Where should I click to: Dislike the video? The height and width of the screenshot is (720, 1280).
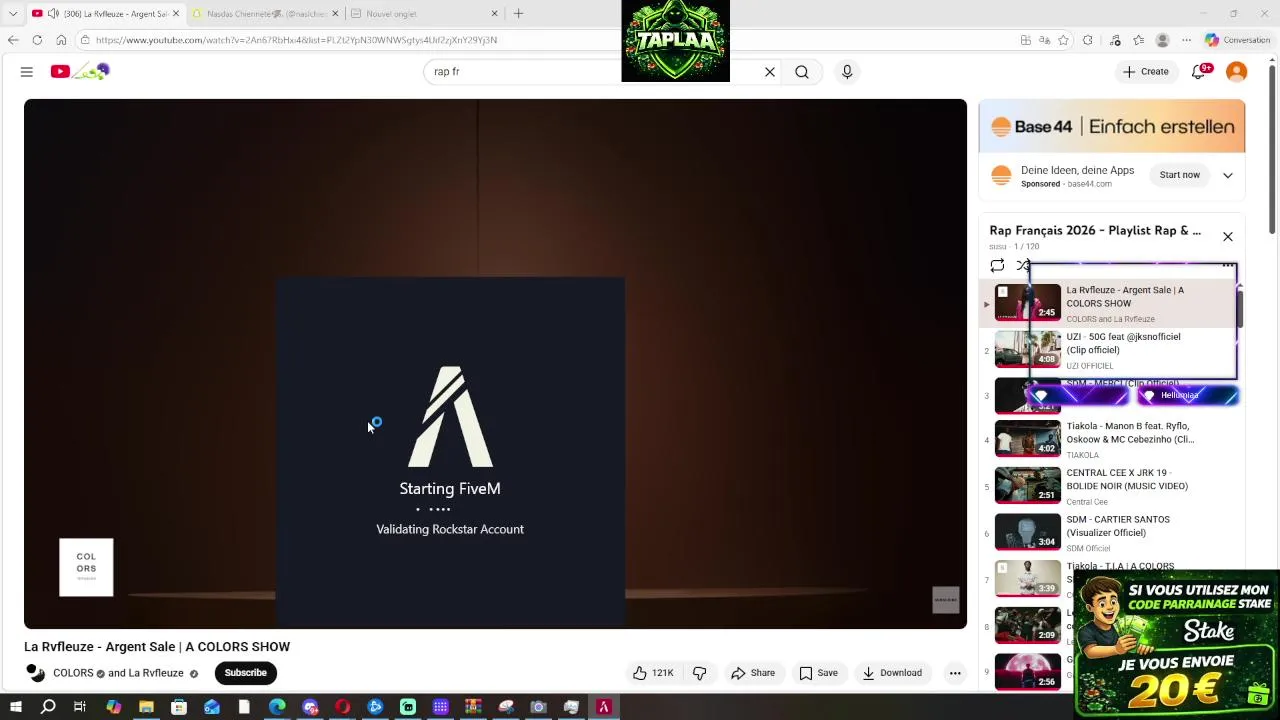(x=700, y=673)
